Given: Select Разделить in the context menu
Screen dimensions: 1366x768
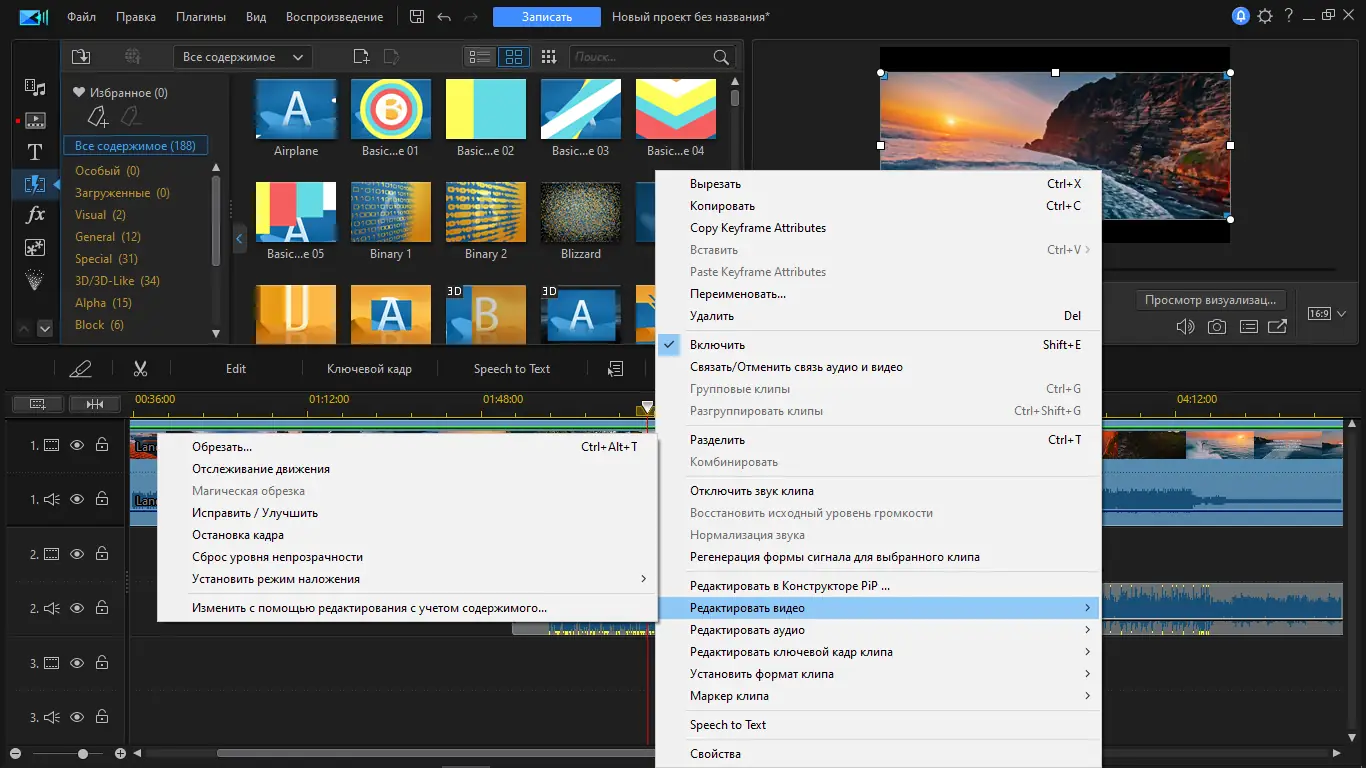Looking at the screenshot, I should point(878,440).
